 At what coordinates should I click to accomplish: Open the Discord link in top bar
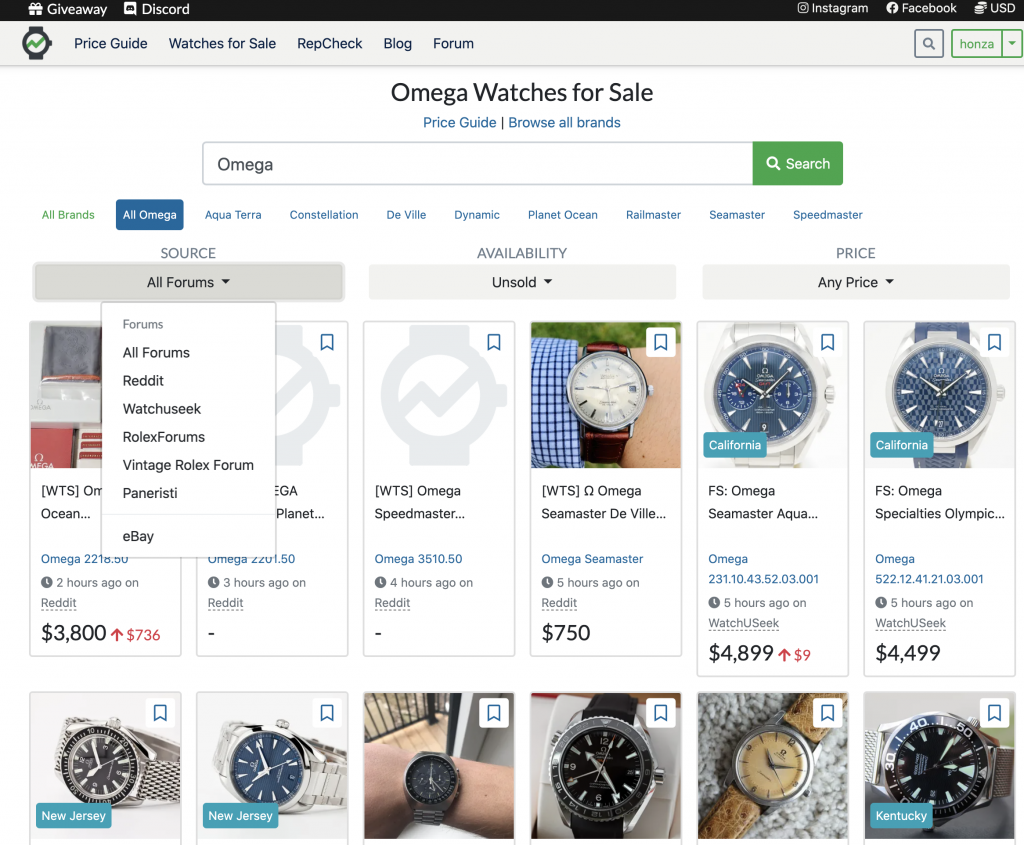point(157,9)
